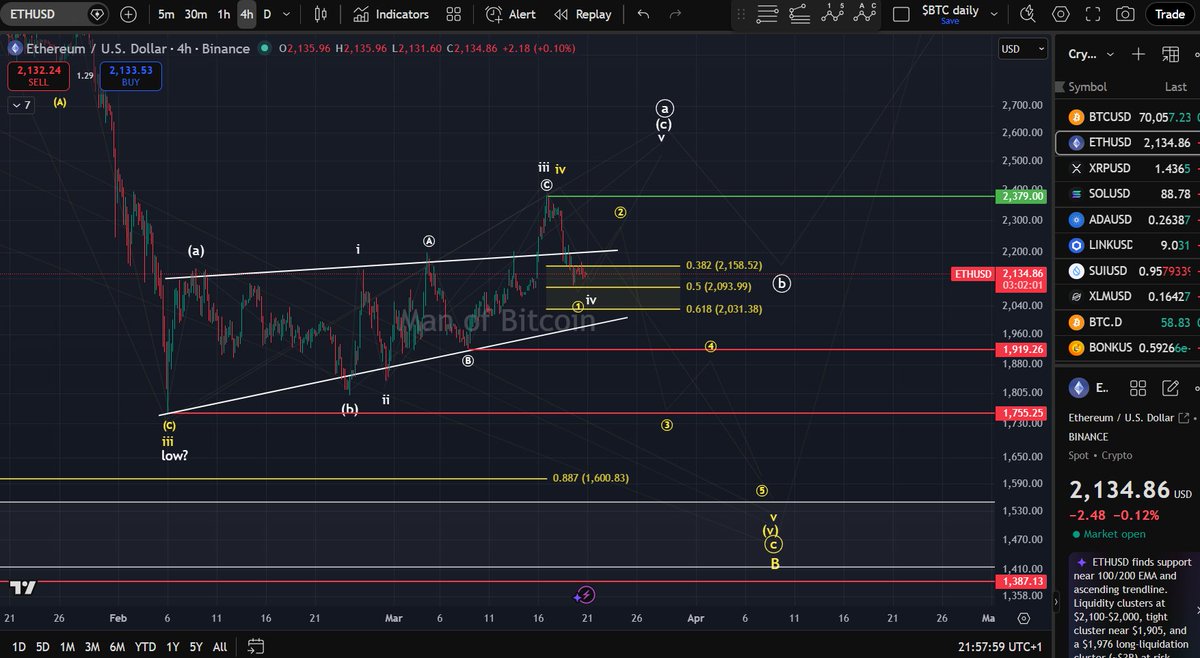Open the USD currency dropdown on price axis
Screen dimensions: 1200x658
pos(1022,49)
